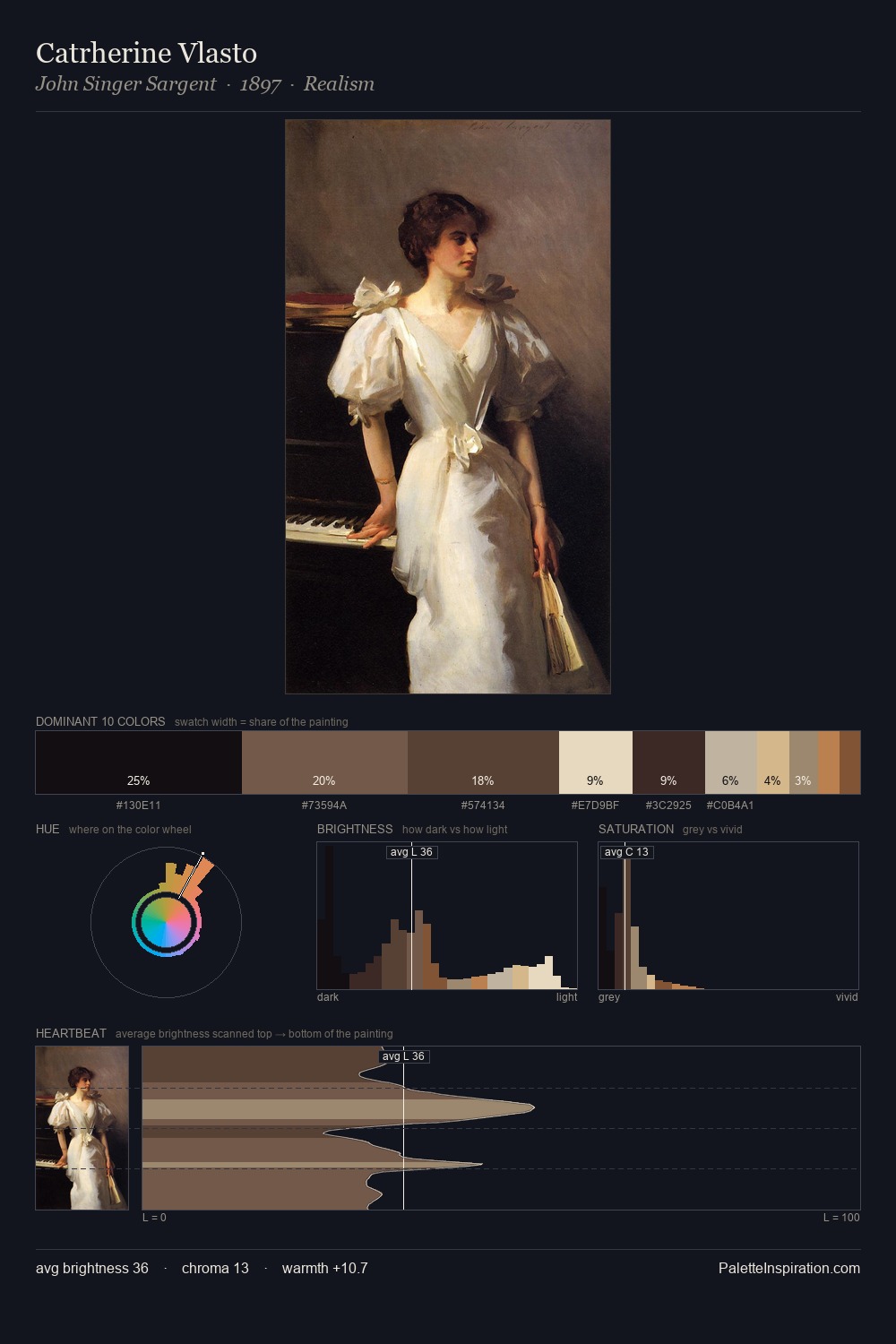Click the heartbeat brightness curve chart
The image size is (896, 1344).
[x=501, y=1128]
